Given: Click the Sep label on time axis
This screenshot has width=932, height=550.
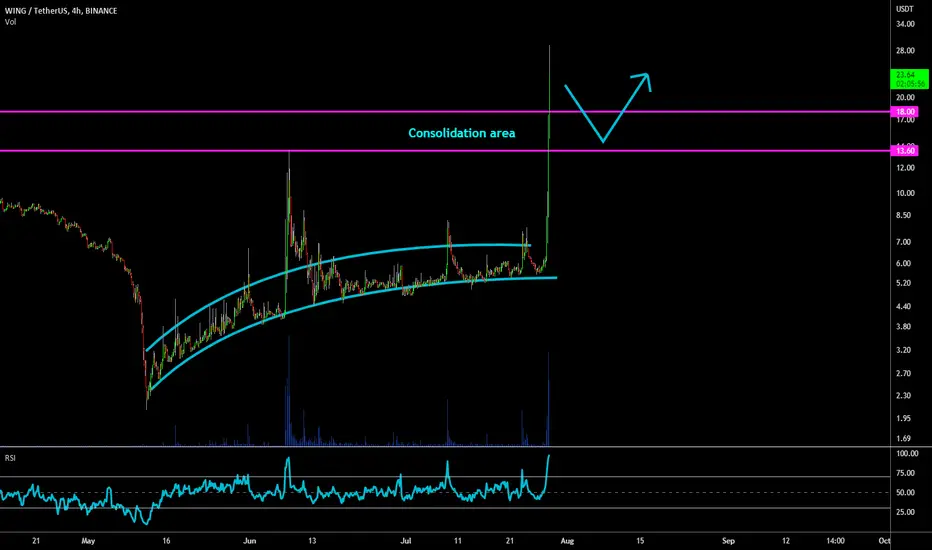Looking at the screenshot, I should (x=728, y=541).
